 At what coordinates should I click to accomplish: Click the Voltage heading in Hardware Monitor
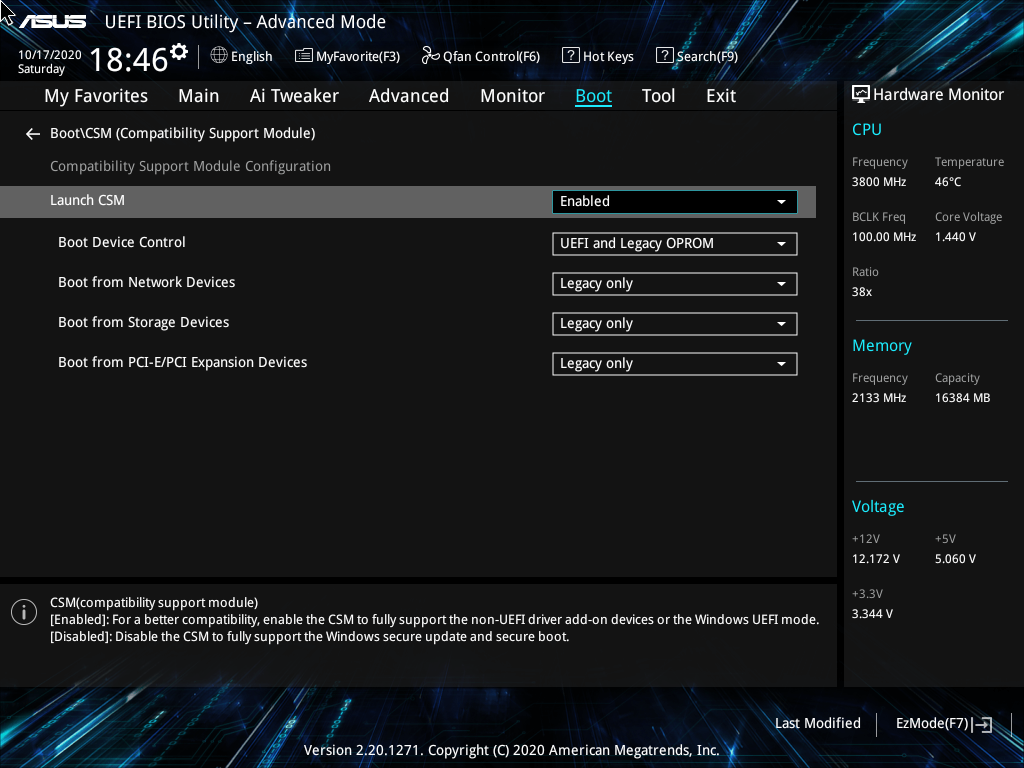tap(878, 507)
